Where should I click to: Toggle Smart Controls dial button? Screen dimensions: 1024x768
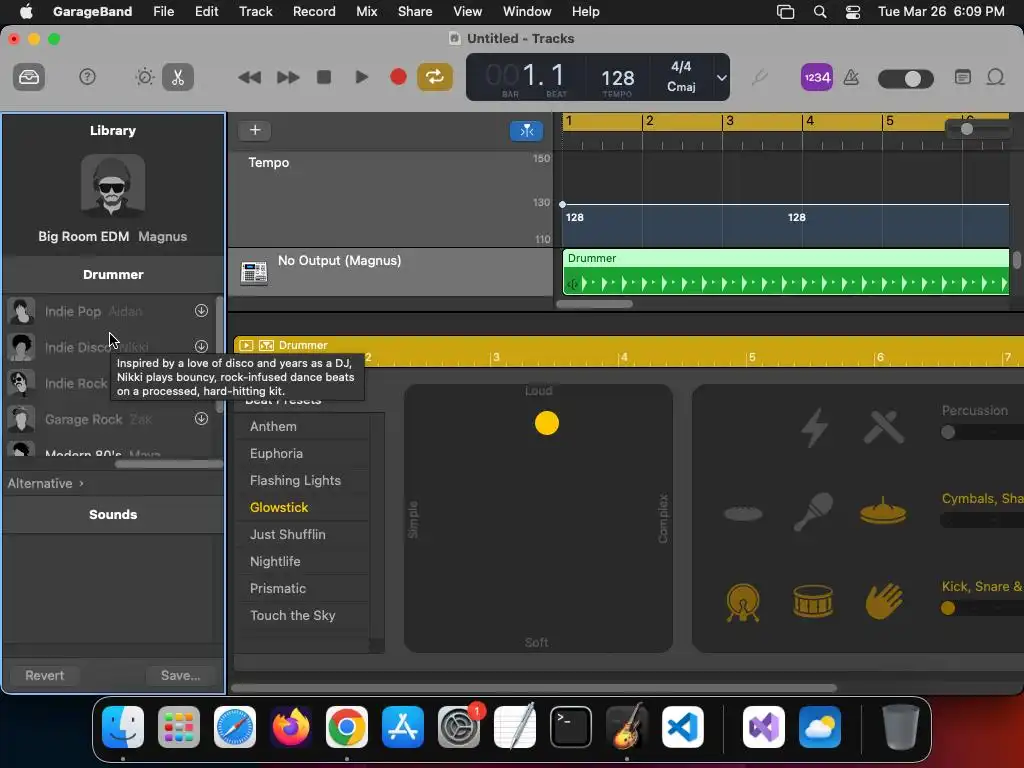pyautogui.click(x=145, y=77)
